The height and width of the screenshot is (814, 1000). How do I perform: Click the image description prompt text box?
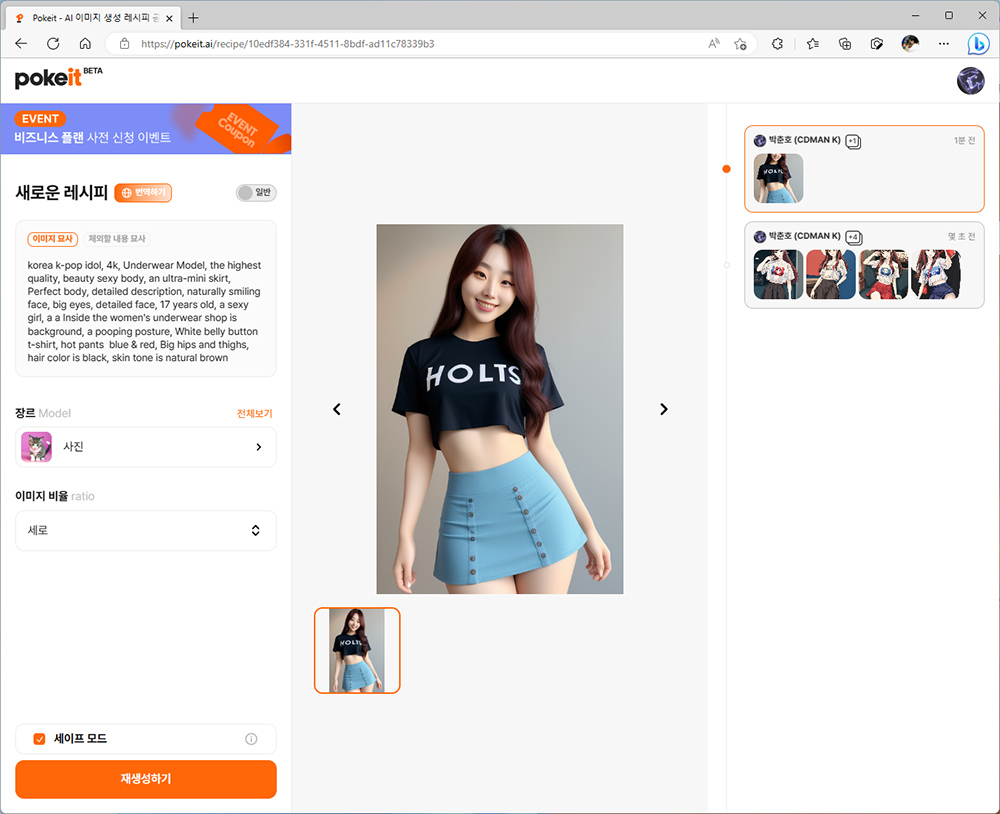pyautogui.click(x=145, y=311)
